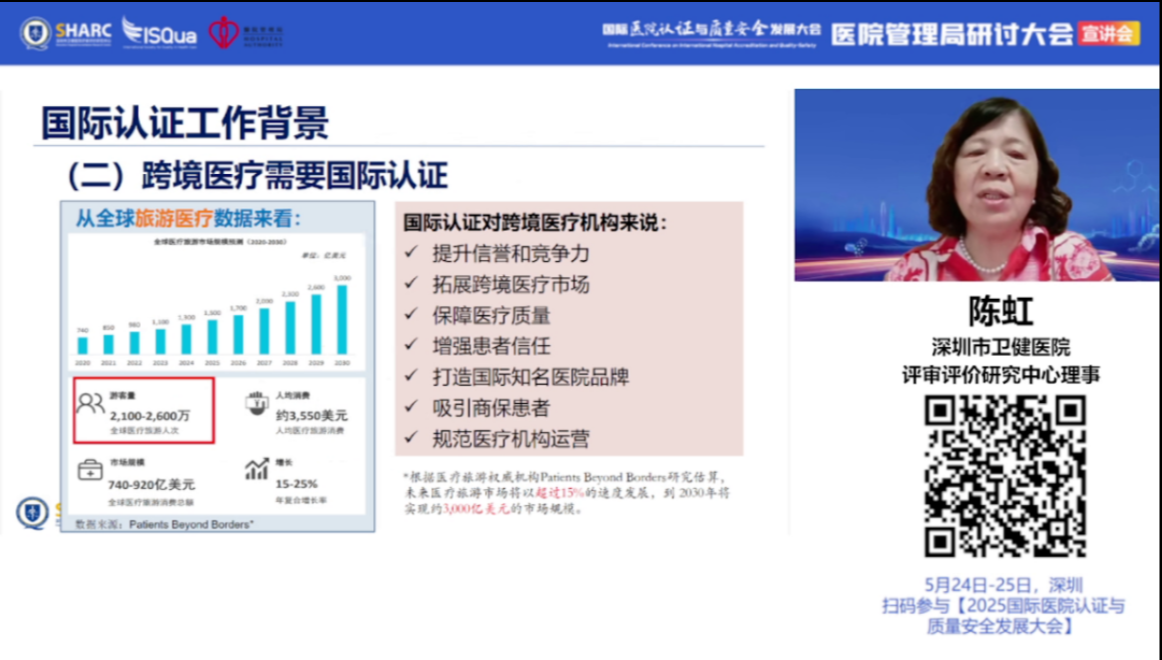
Task: Click the 2,100-2,600万 red highlighted box
Action: click(143, 411)
